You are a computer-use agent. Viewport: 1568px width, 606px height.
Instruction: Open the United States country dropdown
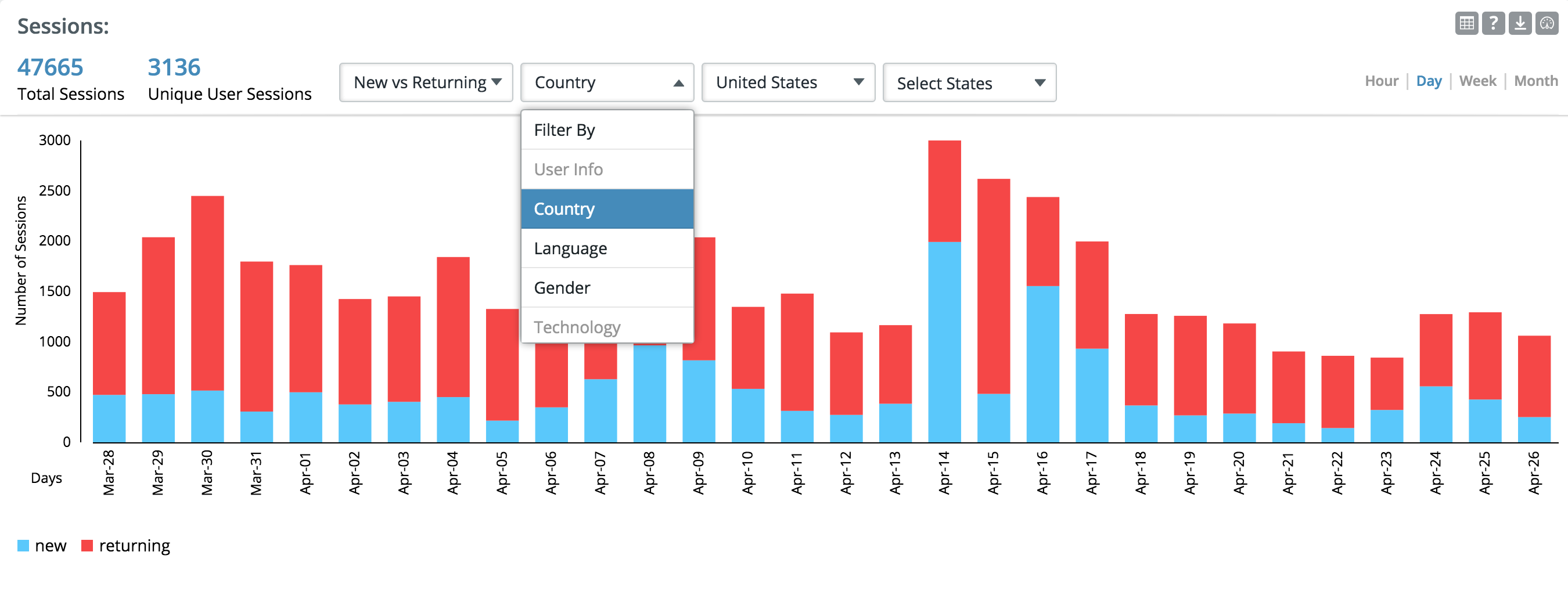(x=788, y=82)
